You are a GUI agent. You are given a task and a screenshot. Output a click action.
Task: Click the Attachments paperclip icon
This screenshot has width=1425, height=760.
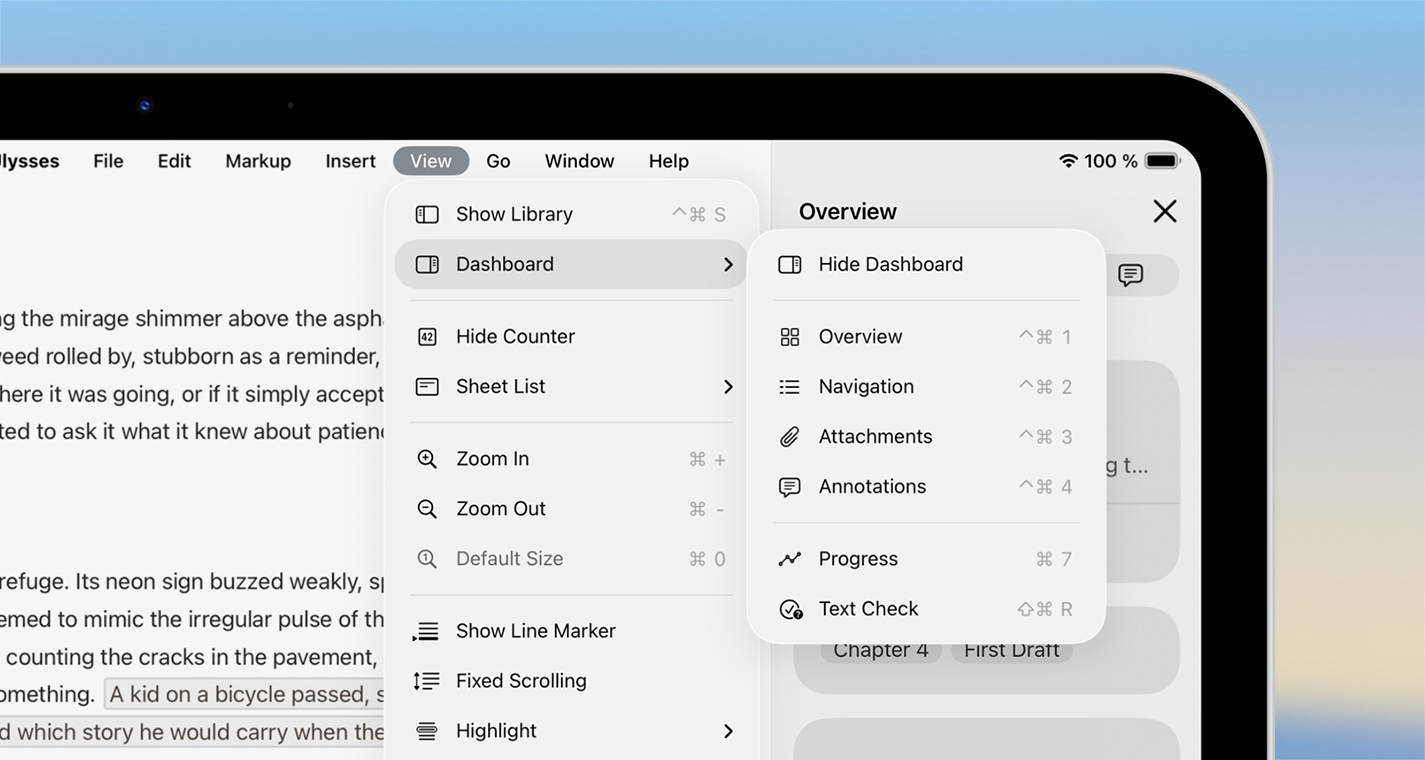click(x=790, y=437)
